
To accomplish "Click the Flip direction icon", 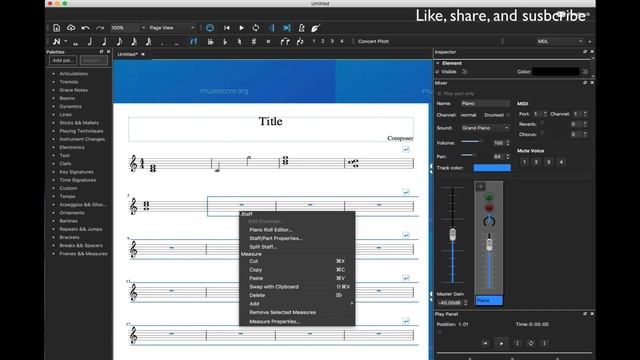I will tap(300, 41).
